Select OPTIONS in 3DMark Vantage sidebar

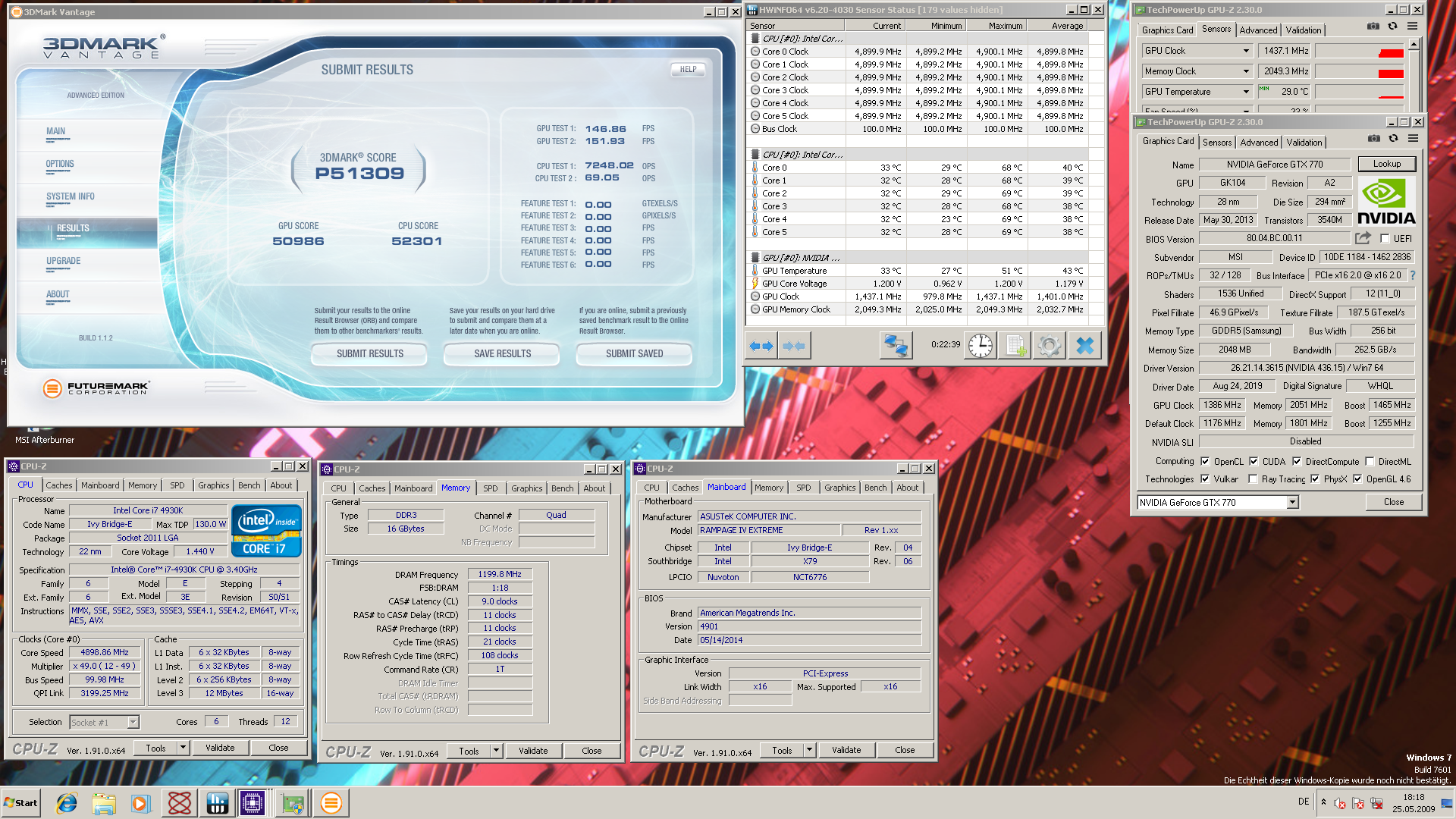[x=60, y=164]
